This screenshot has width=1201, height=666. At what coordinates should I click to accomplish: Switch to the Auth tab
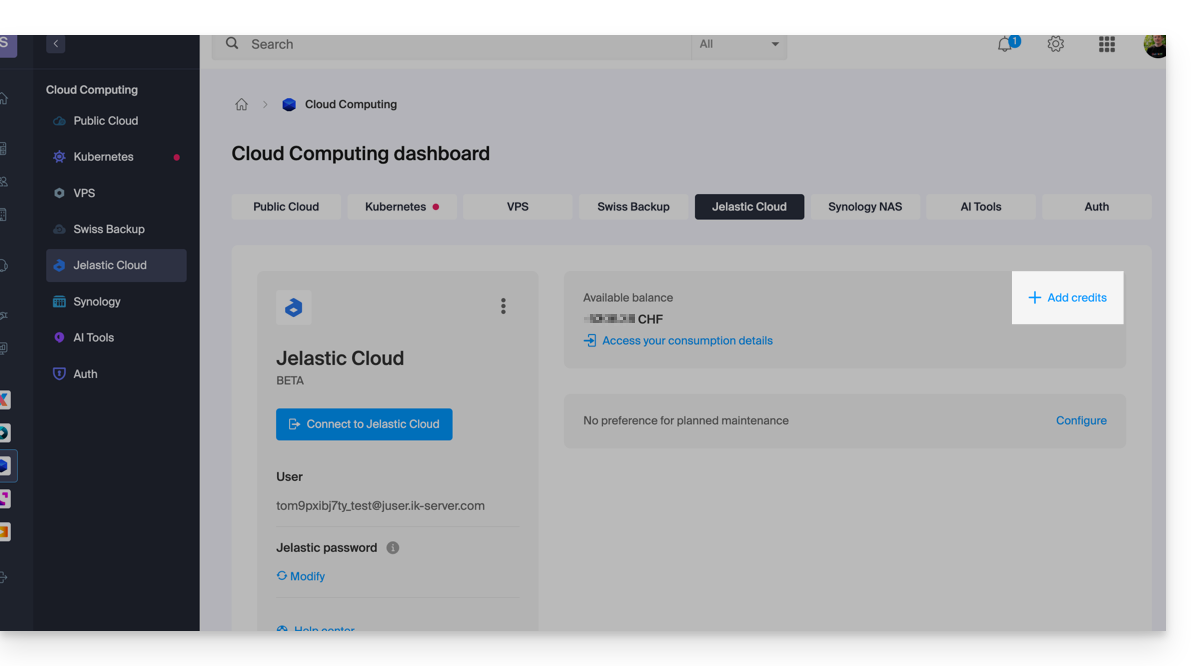[1097, 207]
